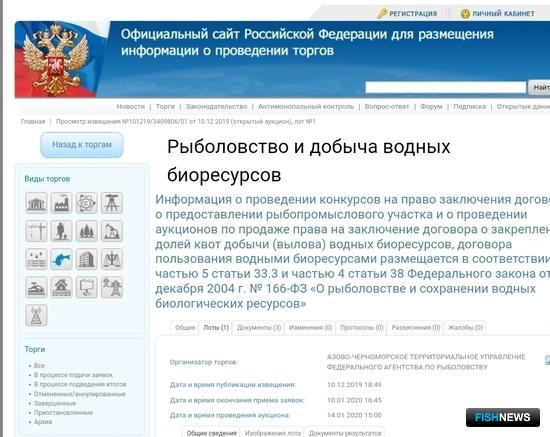Open the Разъяснения (0) tab
The width and height of the screenshot is (550, 437).
(416, 328)
